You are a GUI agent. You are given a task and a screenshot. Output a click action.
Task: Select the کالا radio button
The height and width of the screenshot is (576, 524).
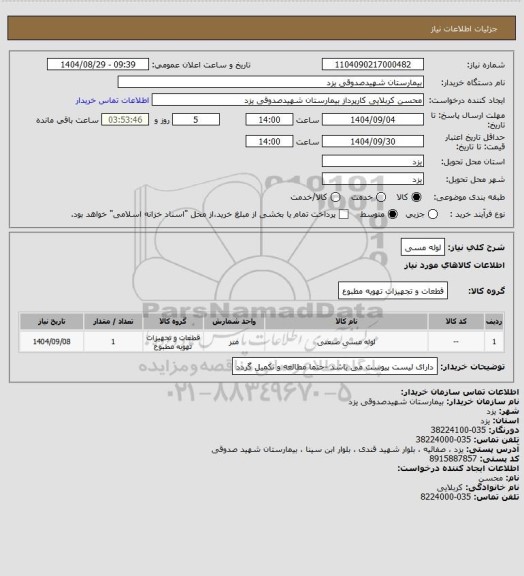click(x=416, y=197)
